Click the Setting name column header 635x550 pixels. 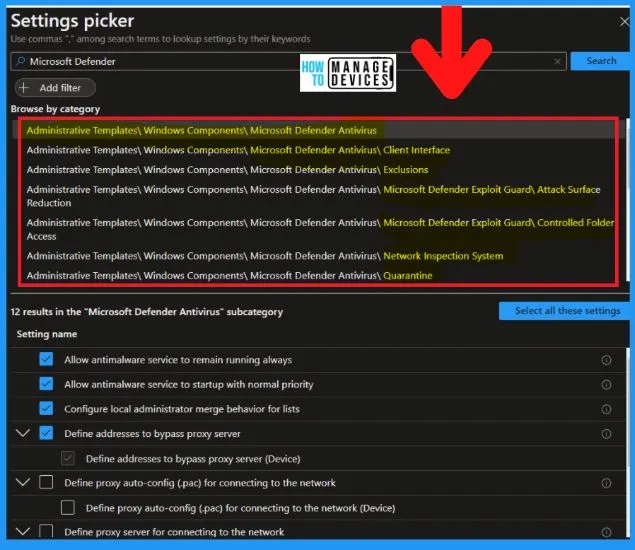click(x=47, y=334)
